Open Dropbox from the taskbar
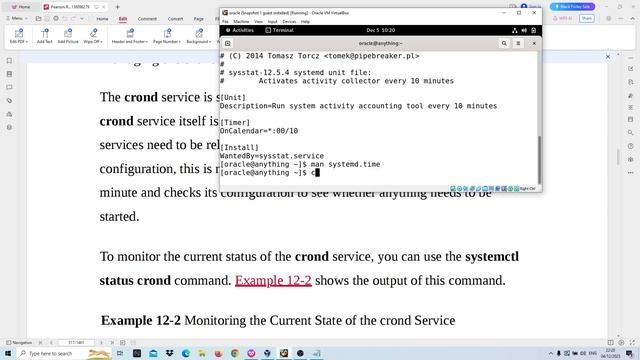Screen dimensions: 640x360 coord(169,353)
